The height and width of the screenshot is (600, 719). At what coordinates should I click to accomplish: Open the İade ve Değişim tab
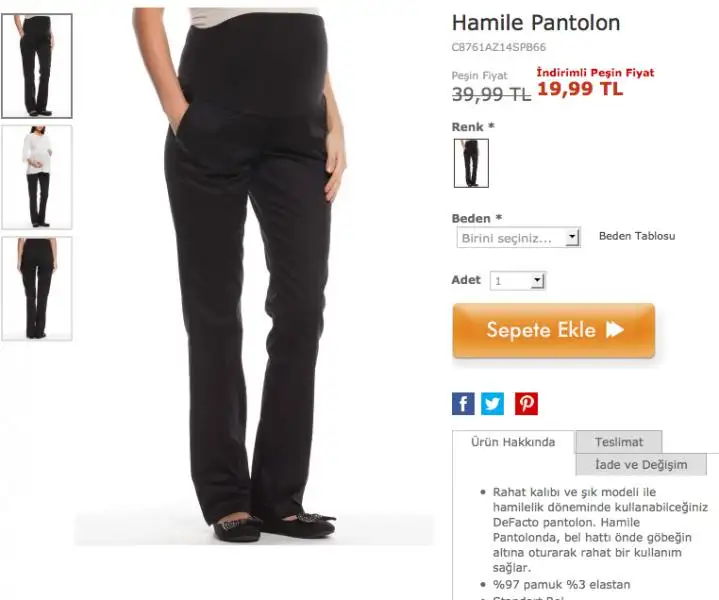641,464
